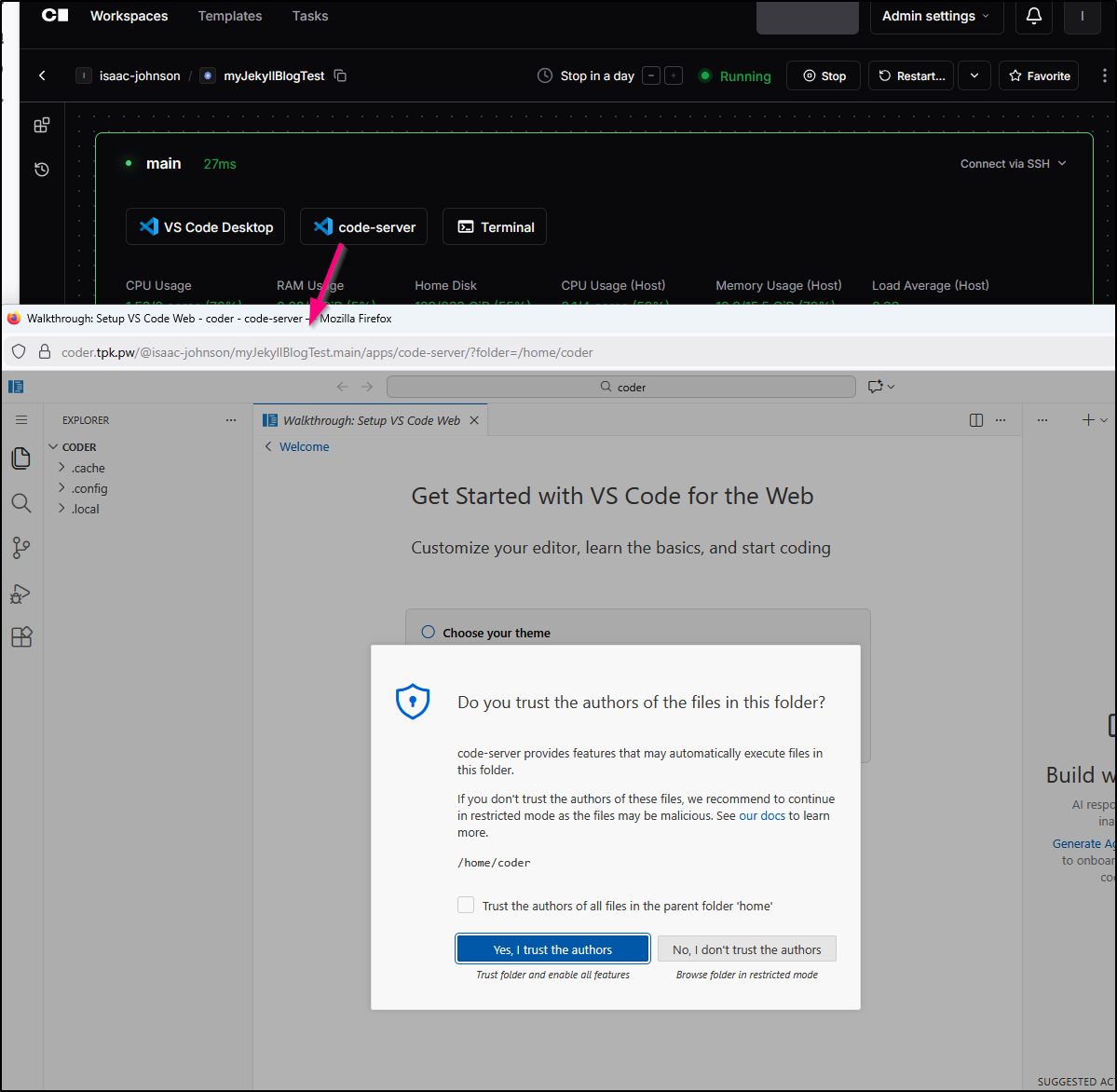Open the workspace build history icon

point(42,170)
